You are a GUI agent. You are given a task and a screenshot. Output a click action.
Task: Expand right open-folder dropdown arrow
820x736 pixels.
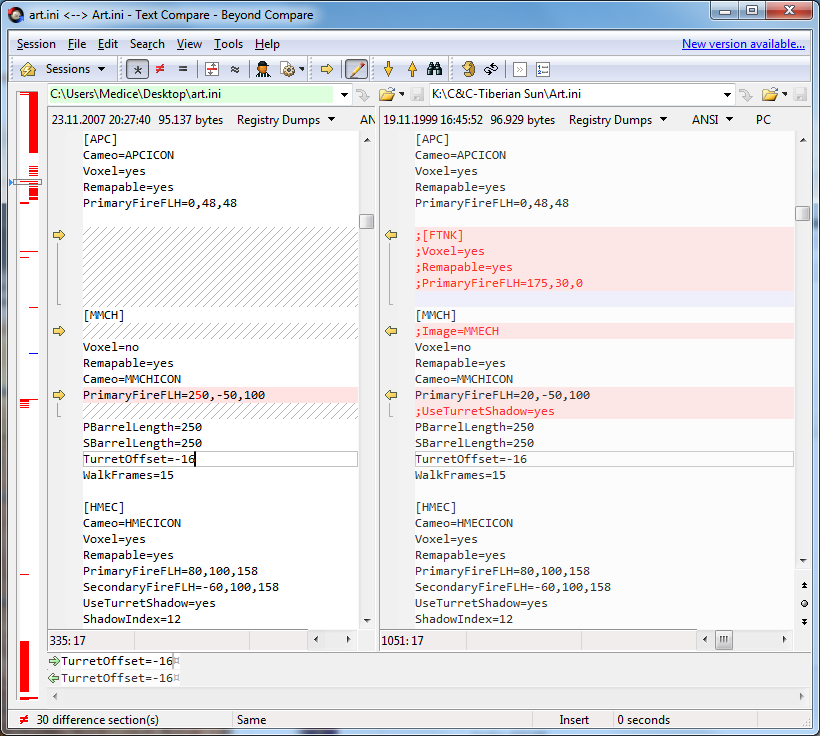[784, 95]
